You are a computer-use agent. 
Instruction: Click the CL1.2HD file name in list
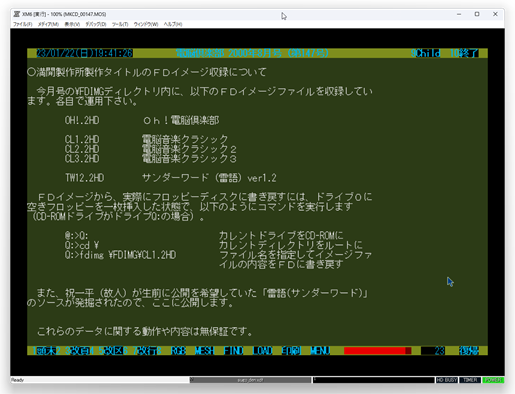pyautogui.click(x=82, y=139)
